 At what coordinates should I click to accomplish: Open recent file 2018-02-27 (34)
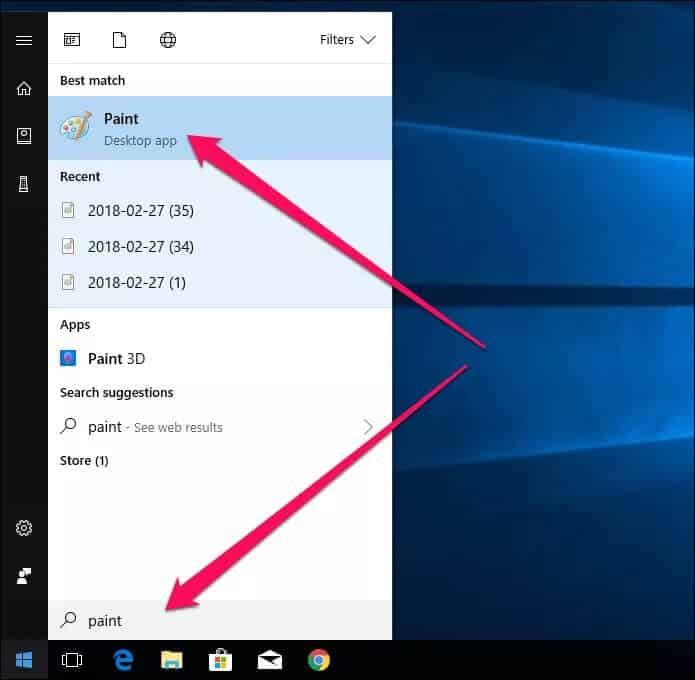[x=220, y=246]
